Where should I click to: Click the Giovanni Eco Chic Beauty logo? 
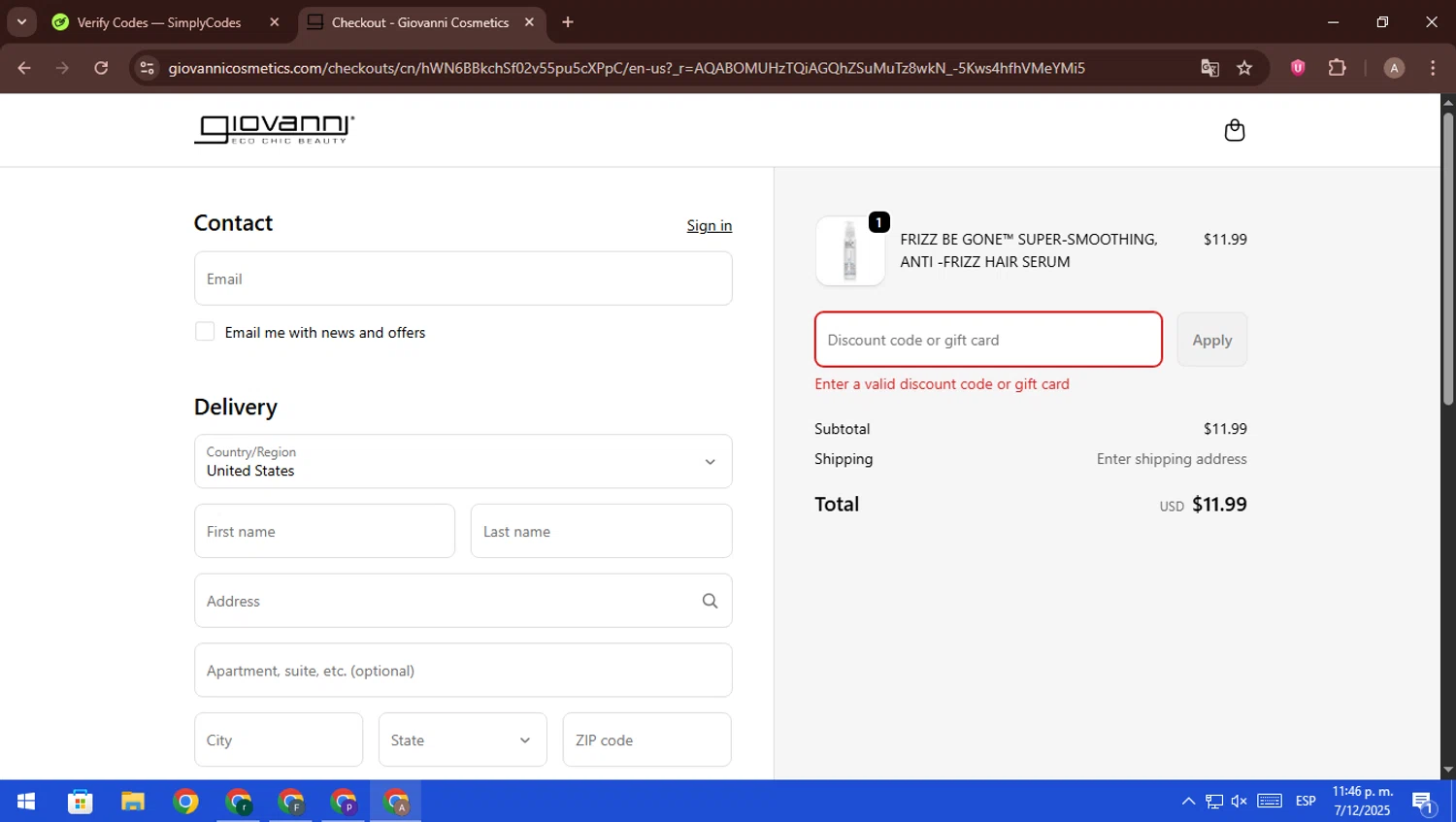pyautogui.click(x=274, y=129)
